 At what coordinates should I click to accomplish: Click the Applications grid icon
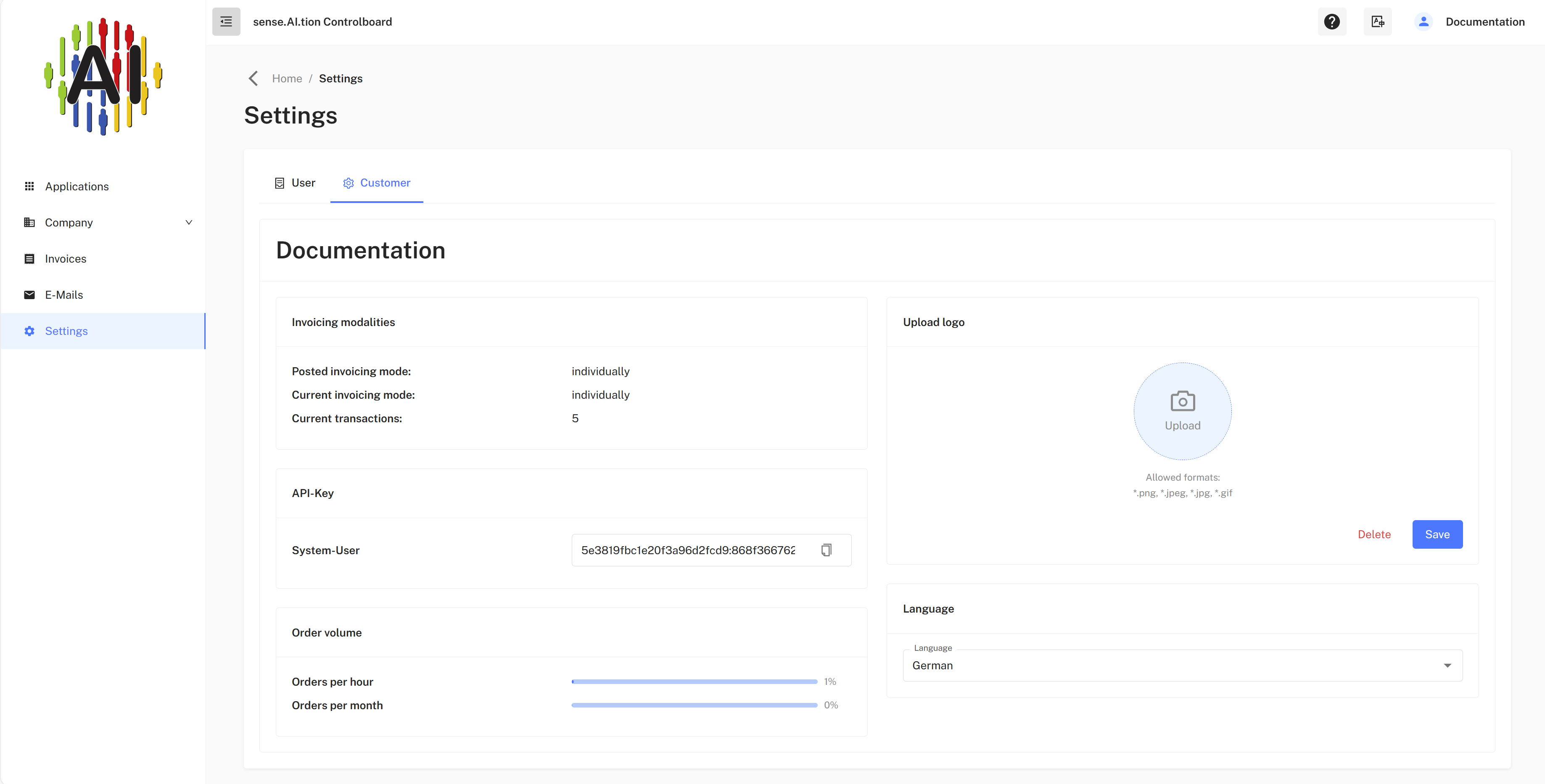29,187
